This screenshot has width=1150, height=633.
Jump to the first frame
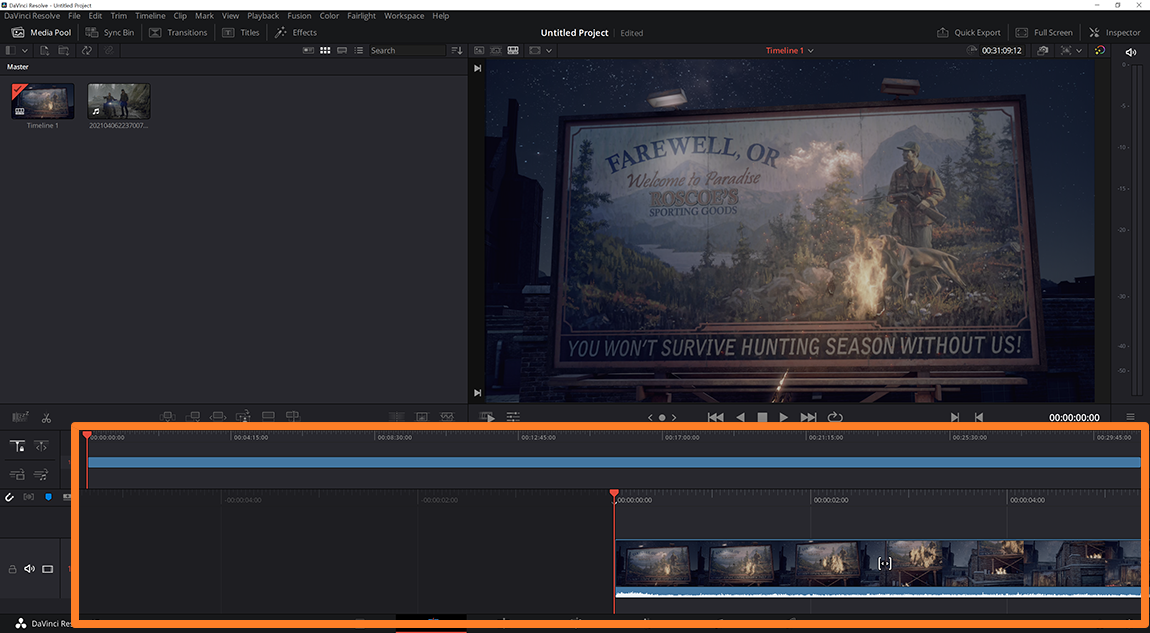(x=715, y=417)
